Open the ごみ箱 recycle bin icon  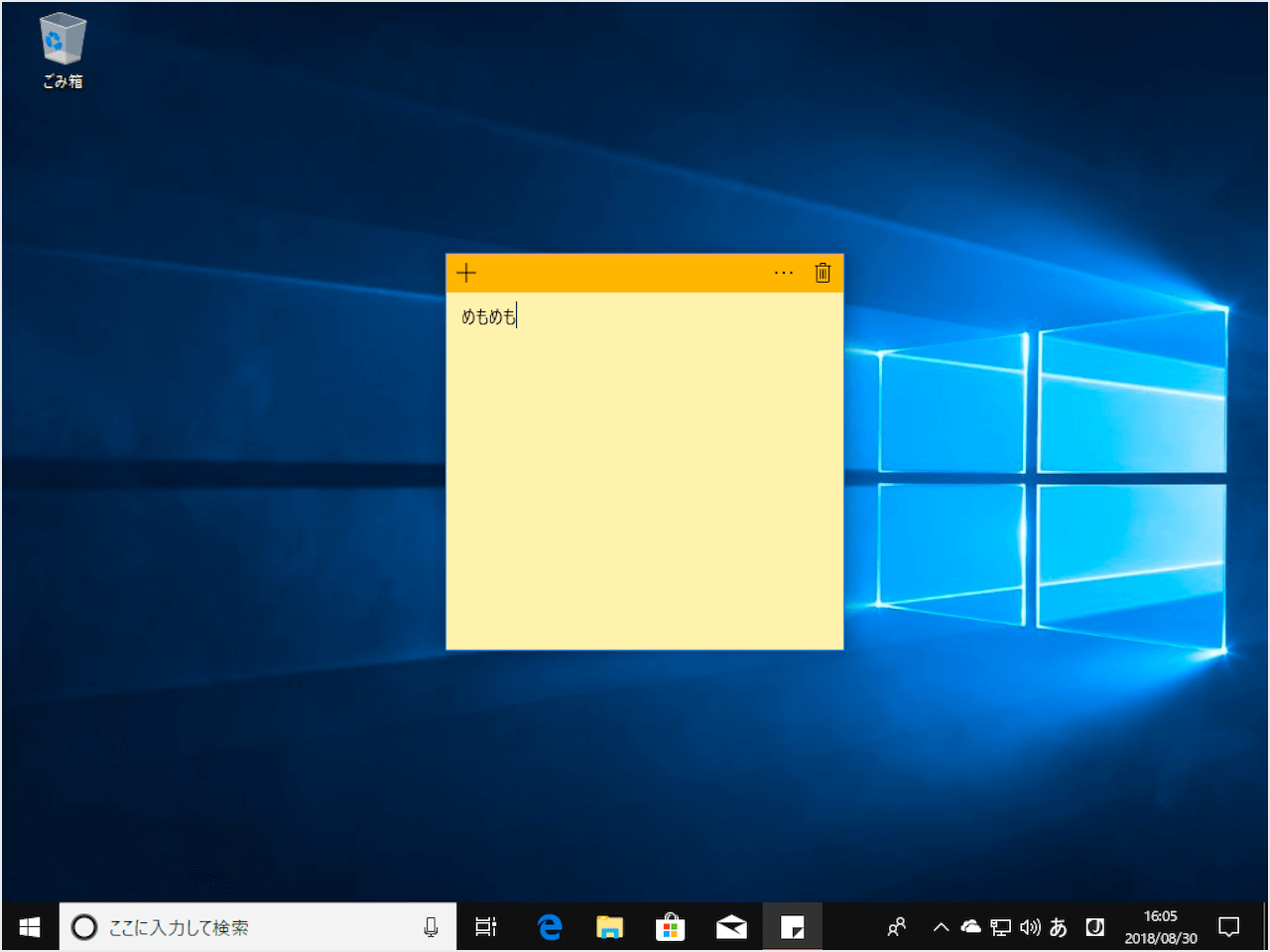click(x=63, y=52)
